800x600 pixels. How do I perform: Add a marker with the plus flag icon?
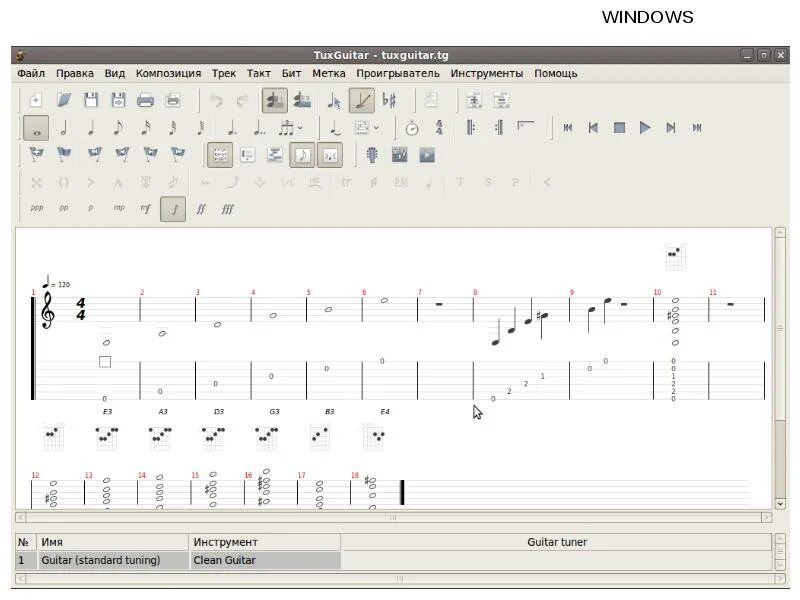tap(36, 154)
